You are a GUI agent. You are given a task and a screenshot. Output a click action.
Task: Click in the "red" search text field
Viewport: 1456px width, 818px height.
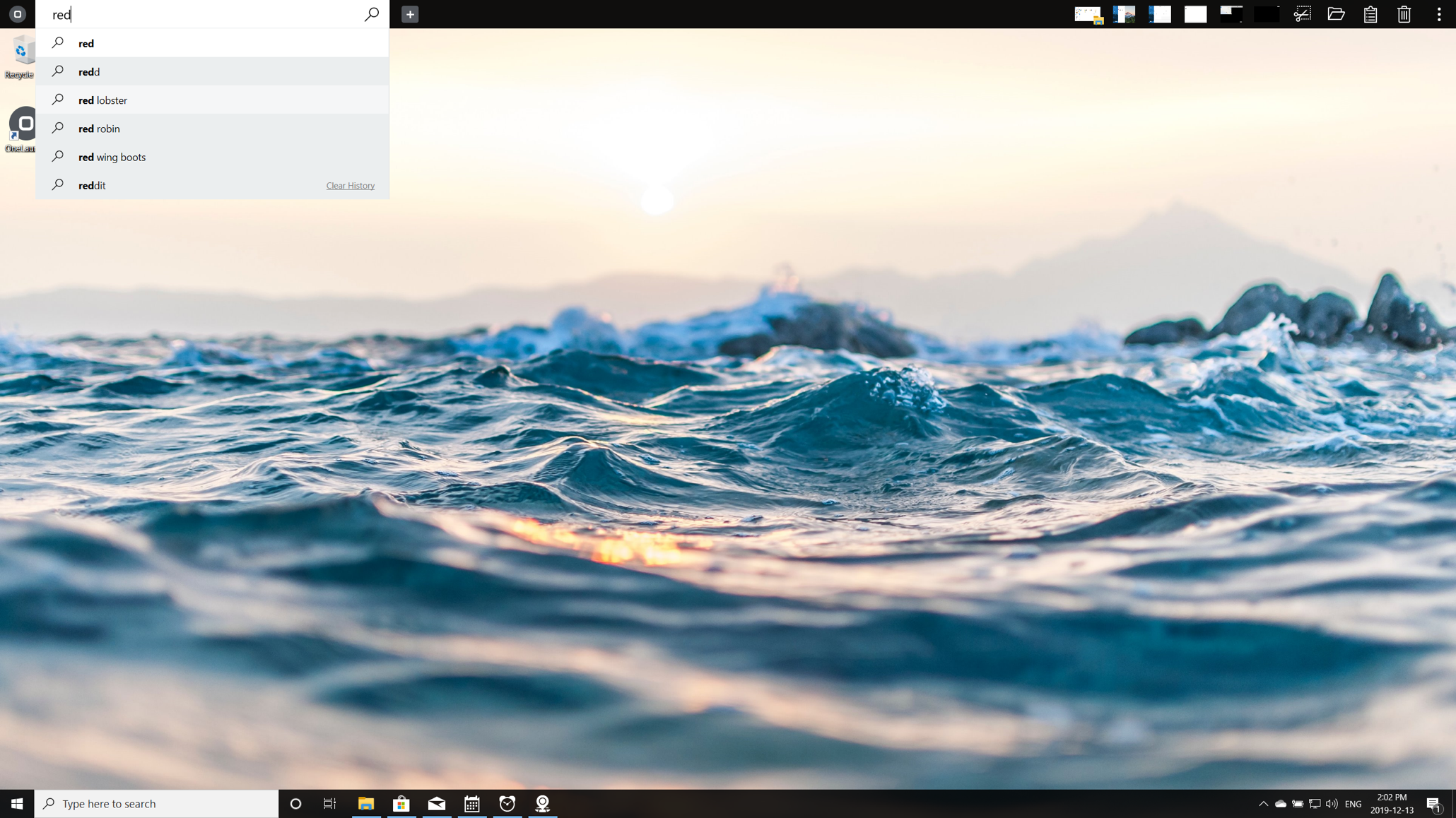[205, 14]
